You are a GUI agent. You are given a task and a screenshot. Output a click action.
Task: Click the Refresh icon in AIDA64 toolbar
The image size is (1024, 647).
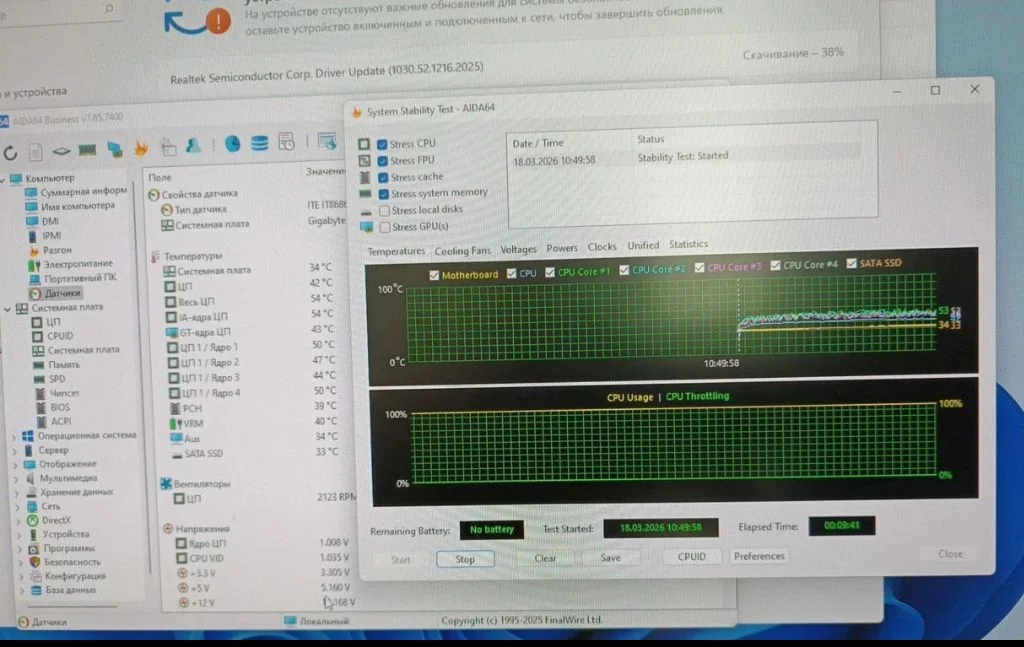pos(10,153)
